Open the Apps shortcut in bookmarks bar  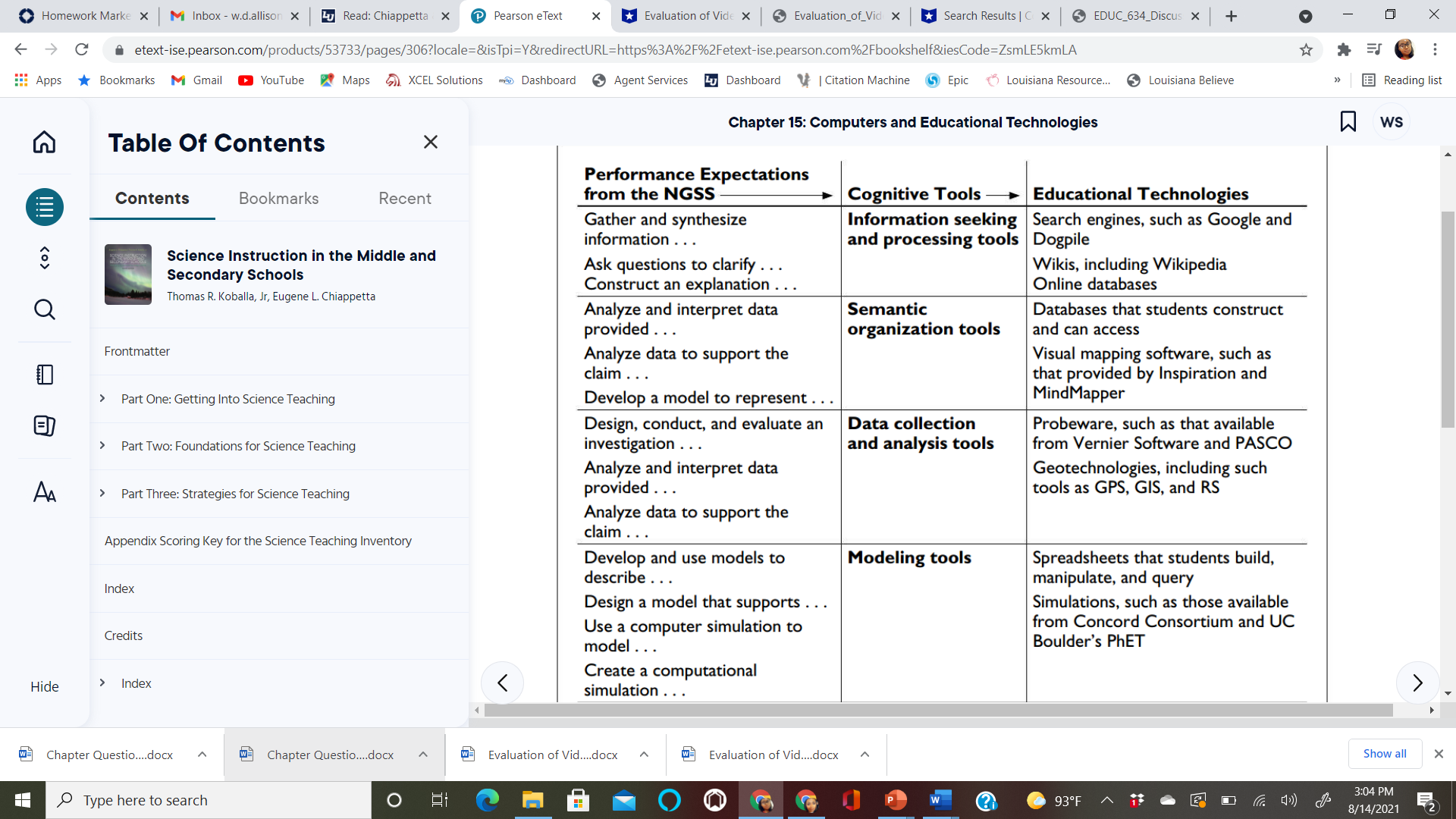38,80
